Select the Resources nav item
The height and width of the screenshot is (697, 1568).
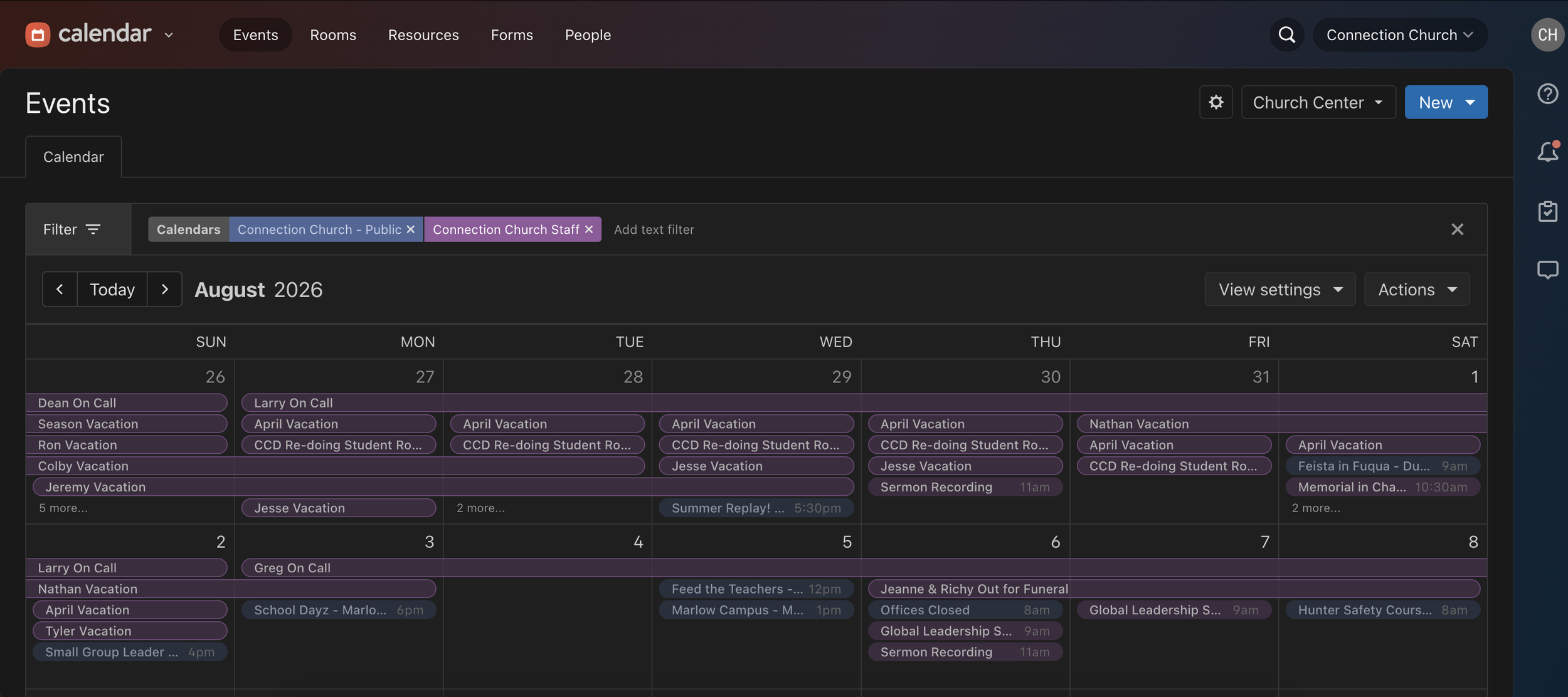coord(423,34)
